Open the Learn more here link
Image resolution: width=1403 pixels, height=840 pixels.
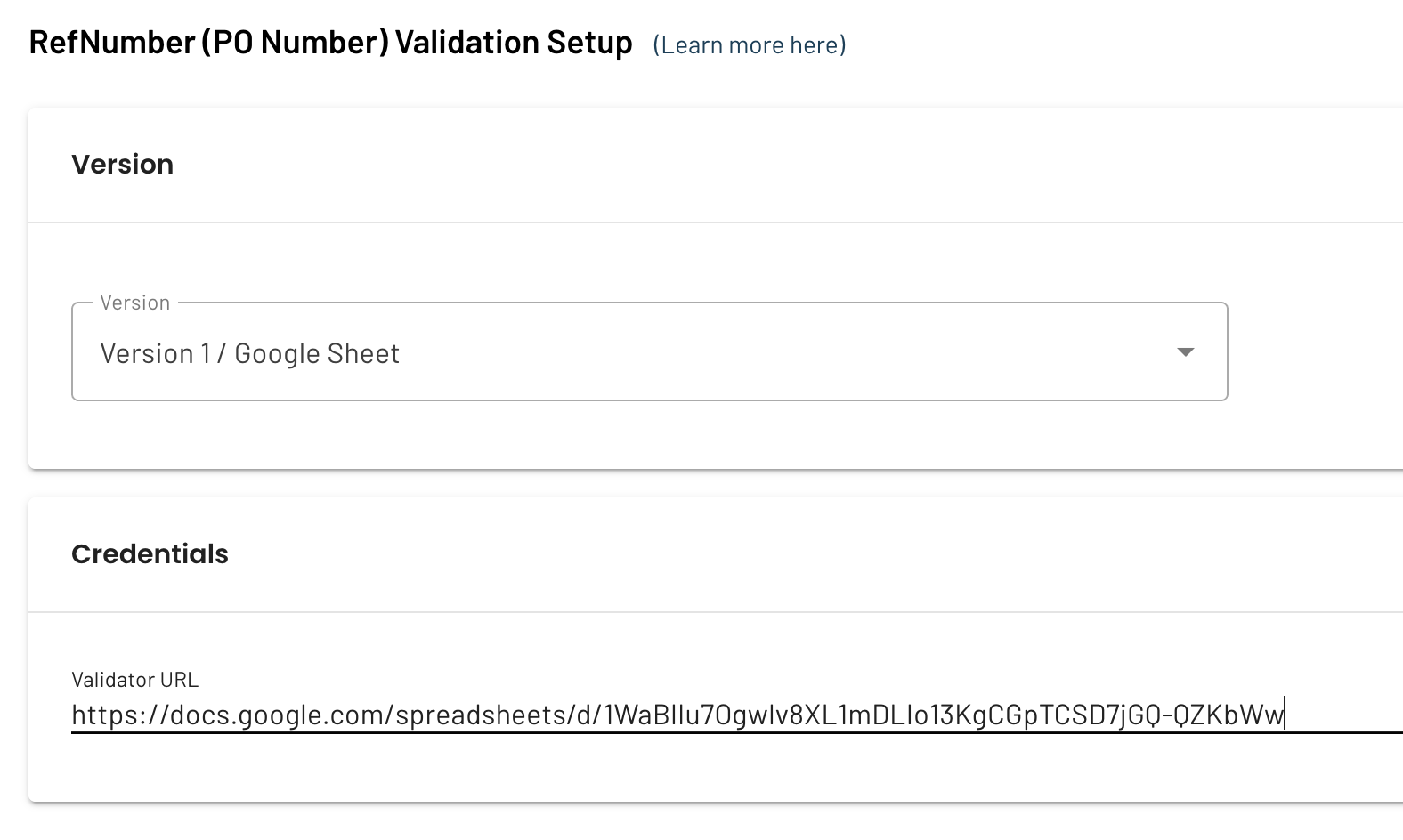(x=749, y=45)
